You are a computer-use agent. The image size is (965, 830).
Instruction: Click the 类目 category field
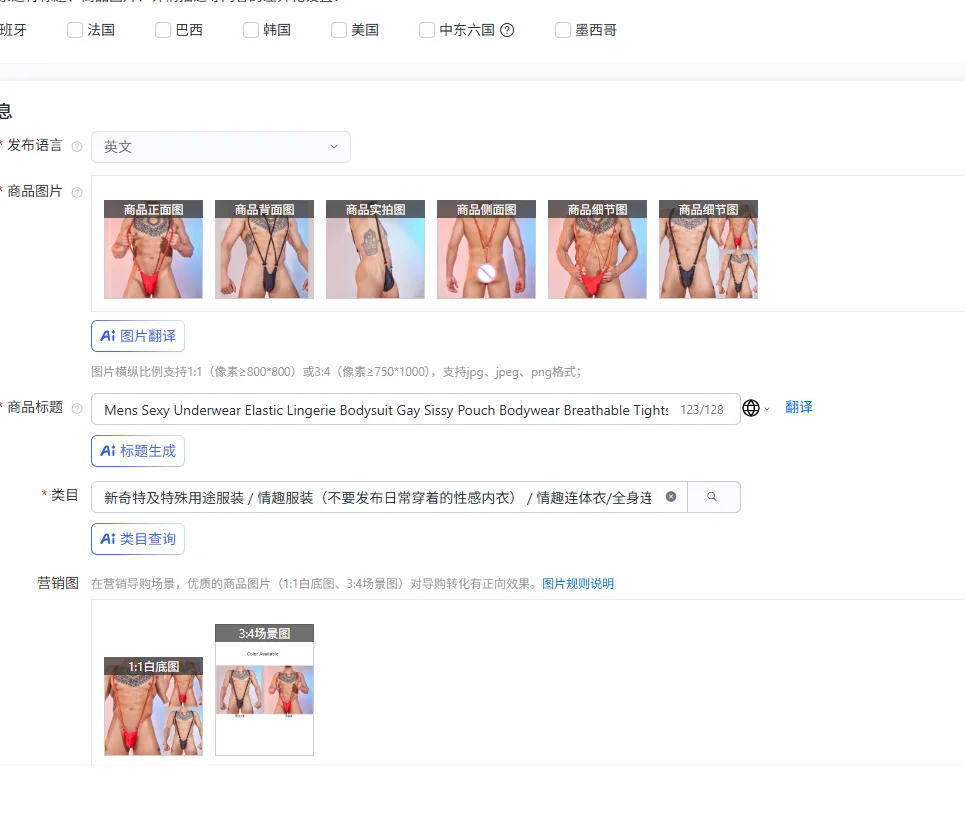click(389, 497)
